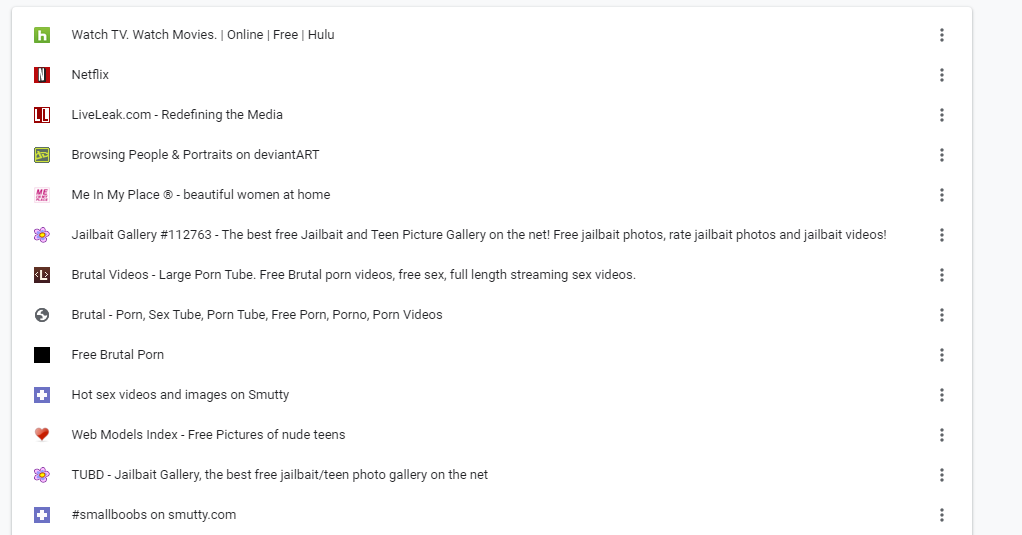
Task: Open the three-dot menu for Netflix entry
Action: [941, 75]
